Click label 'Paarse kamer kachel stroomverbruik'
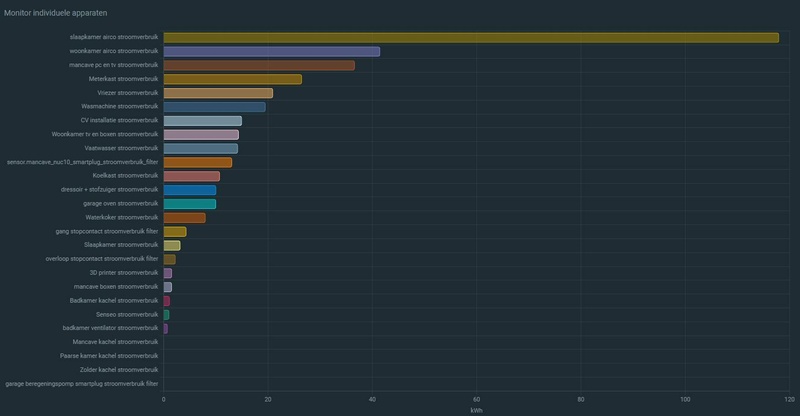Image resolution: width=800 pixels, height=416 pixels. pyautogui.click(x=109, y=355)
